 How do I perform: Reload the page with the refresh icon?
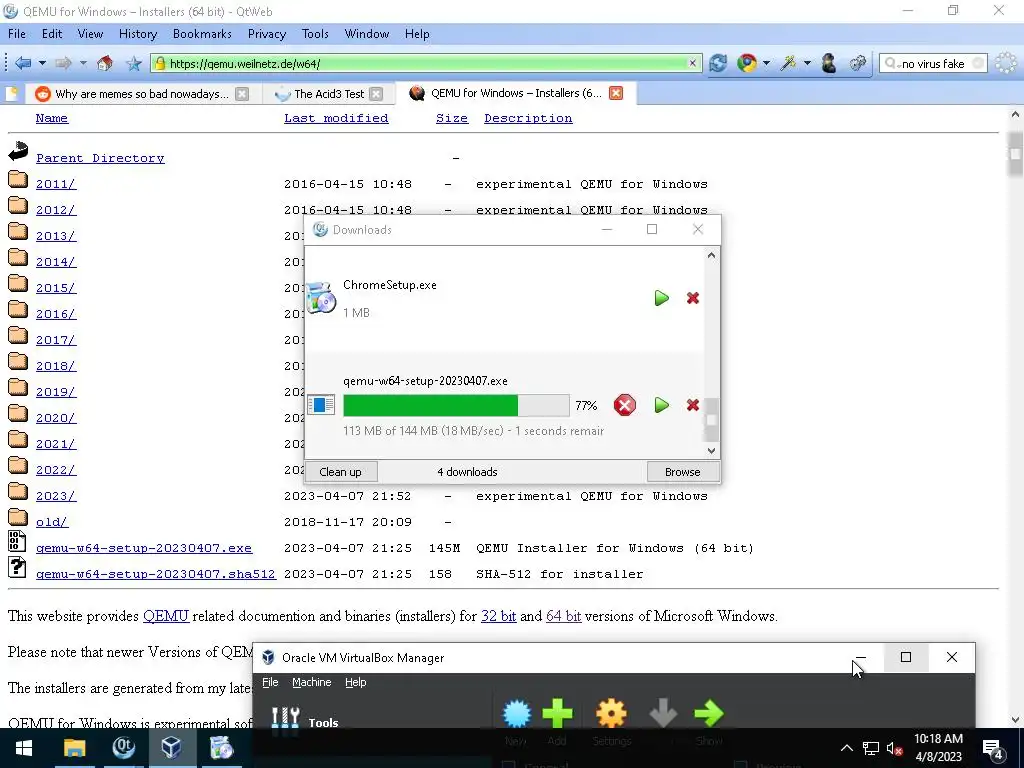click(x=718, y=63)
